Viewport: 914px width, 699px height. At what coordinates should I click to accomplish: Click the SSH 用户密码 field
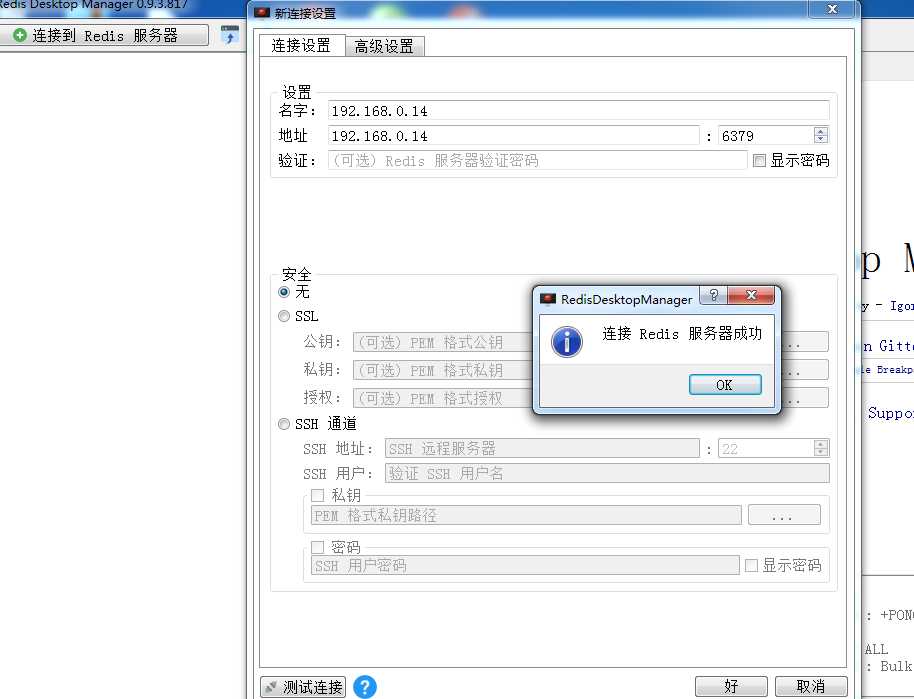525,565
